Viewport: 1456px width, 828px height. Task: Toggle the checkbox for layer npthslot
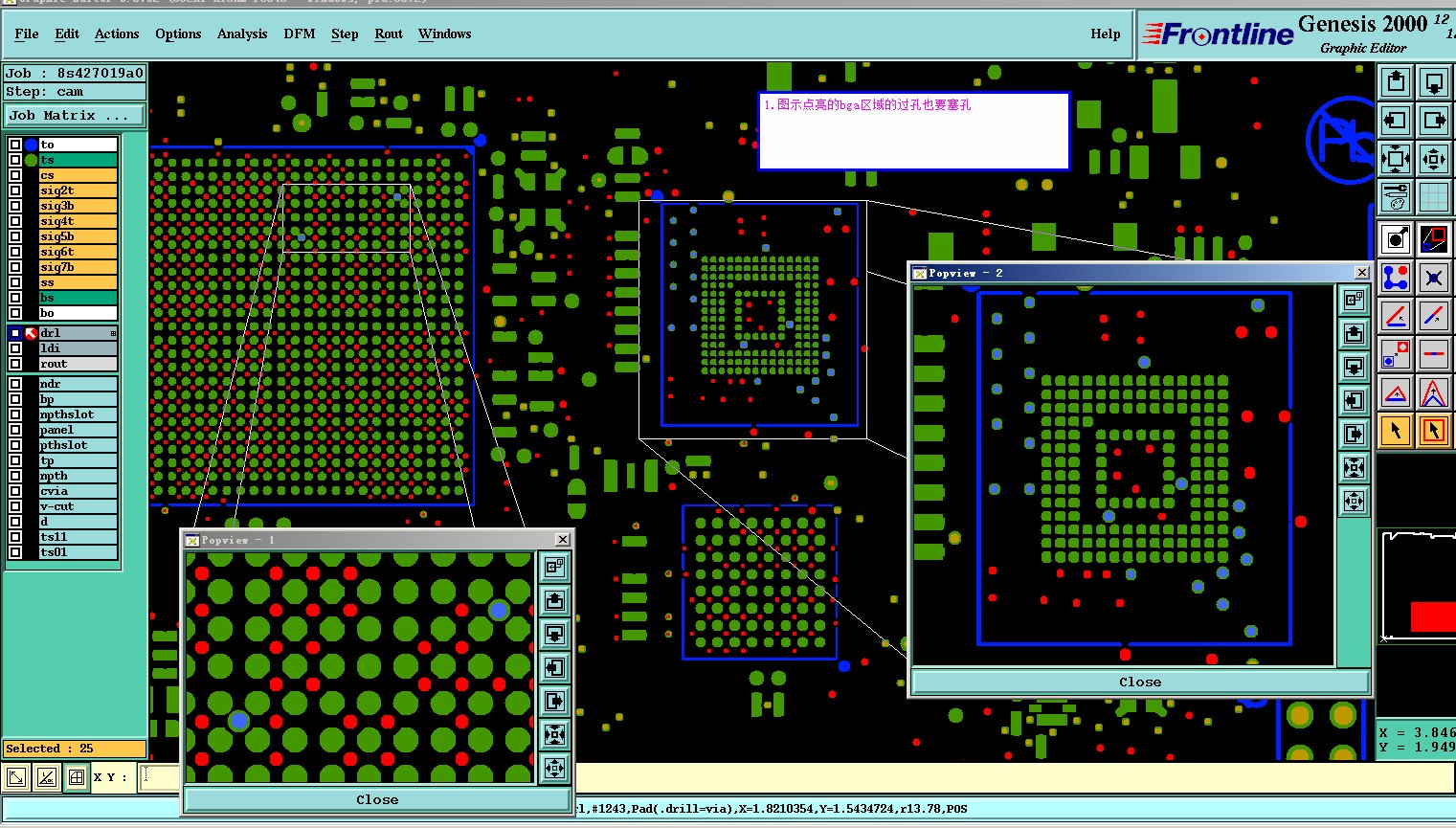click(x=15, y=414)
